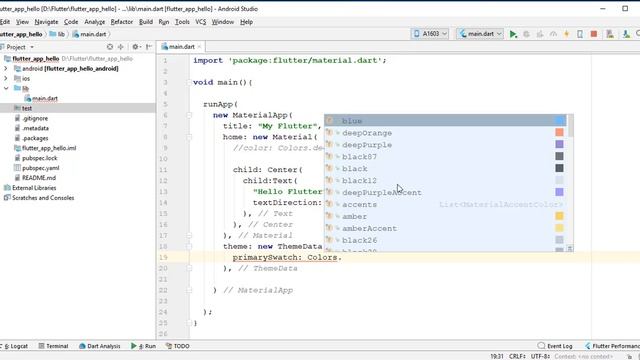The image size is (640, 360).
Task: Open Project panel settings gear
Action: pyautogui.click(x=135, y=47)
